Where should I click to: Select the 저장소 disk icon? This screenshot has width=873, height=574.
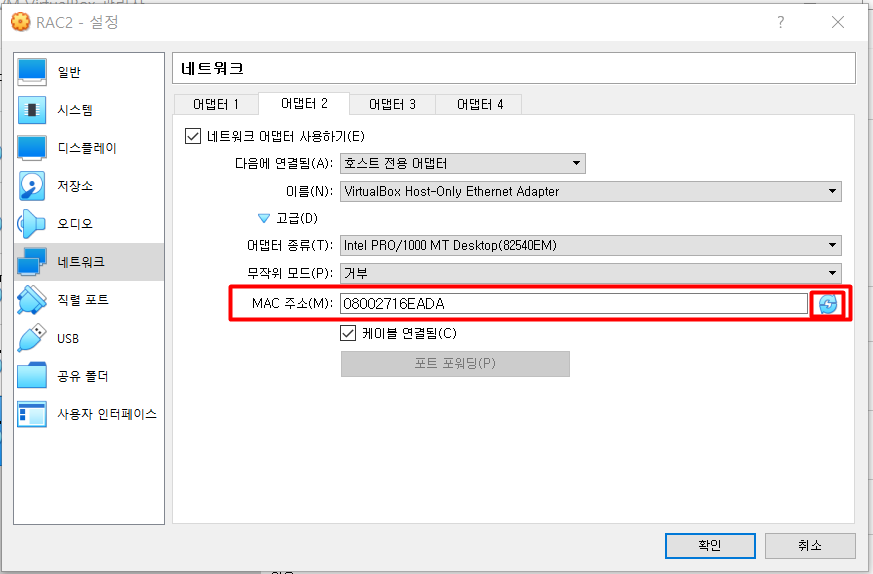pos(32,186)
